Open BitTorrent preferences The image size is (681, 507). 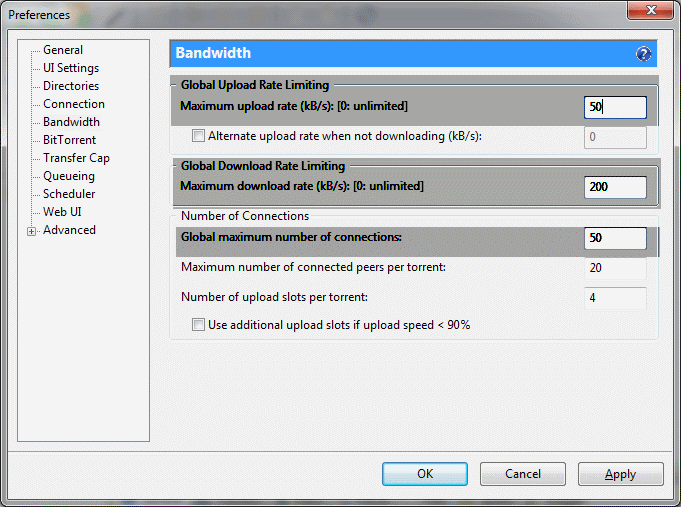69,140
